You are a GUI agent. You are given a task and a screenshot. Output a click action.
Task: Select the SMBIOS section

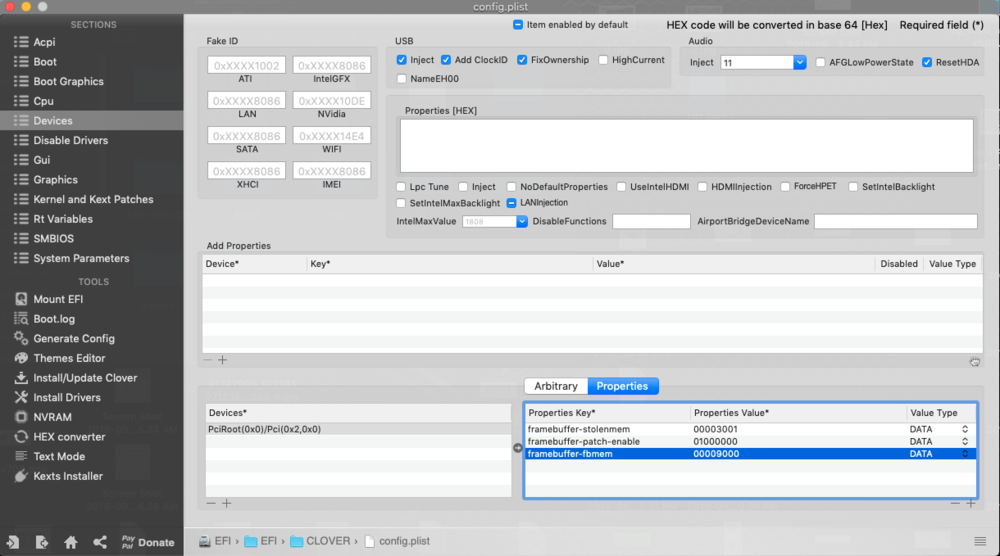53,239
